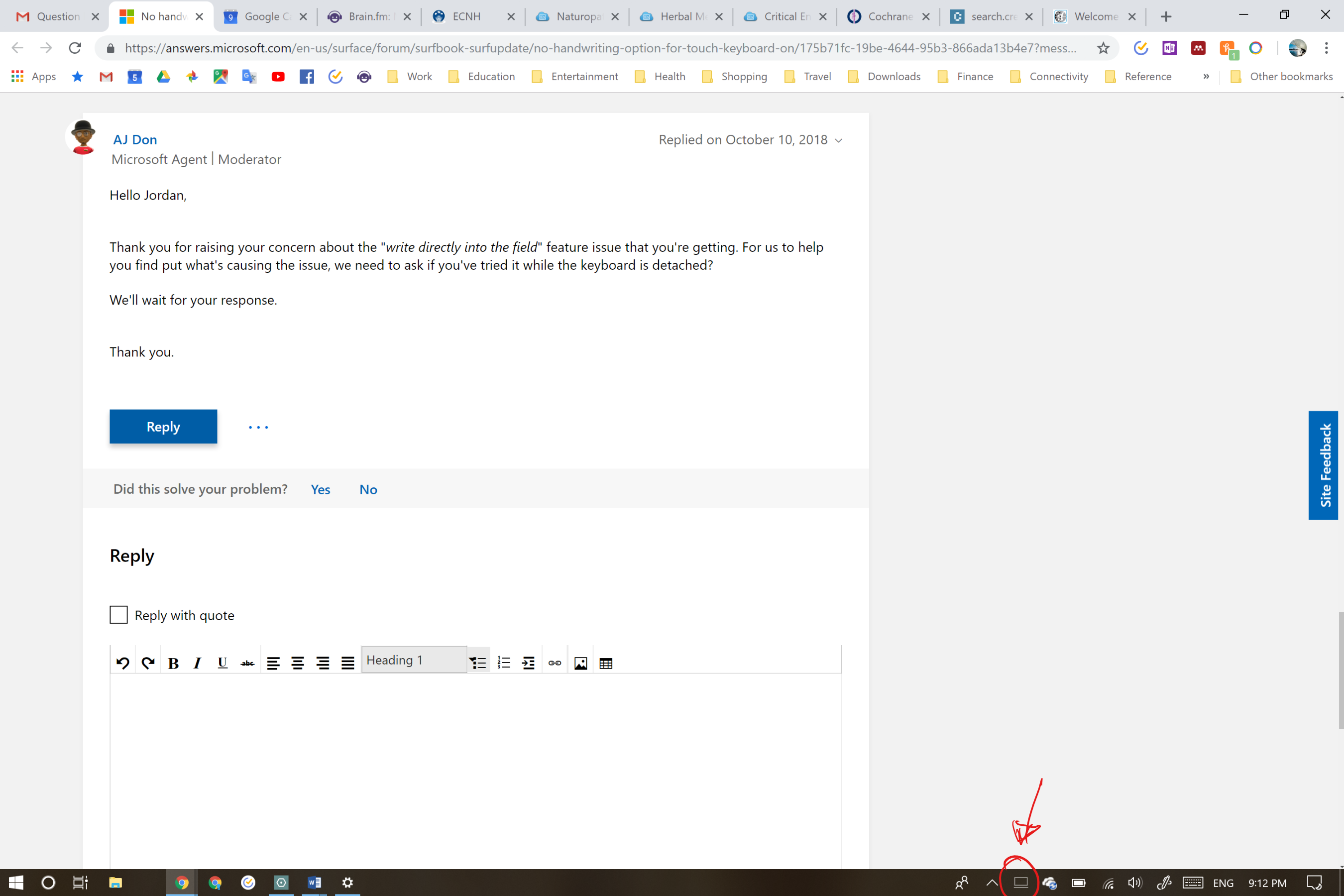
Task: Click the numbered list icon
Action: (x=503, y=663)
